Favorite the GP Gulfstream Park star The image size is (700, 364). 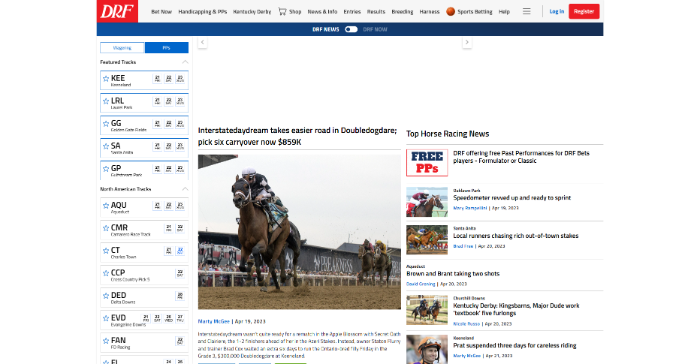click(x=106, y=169)
